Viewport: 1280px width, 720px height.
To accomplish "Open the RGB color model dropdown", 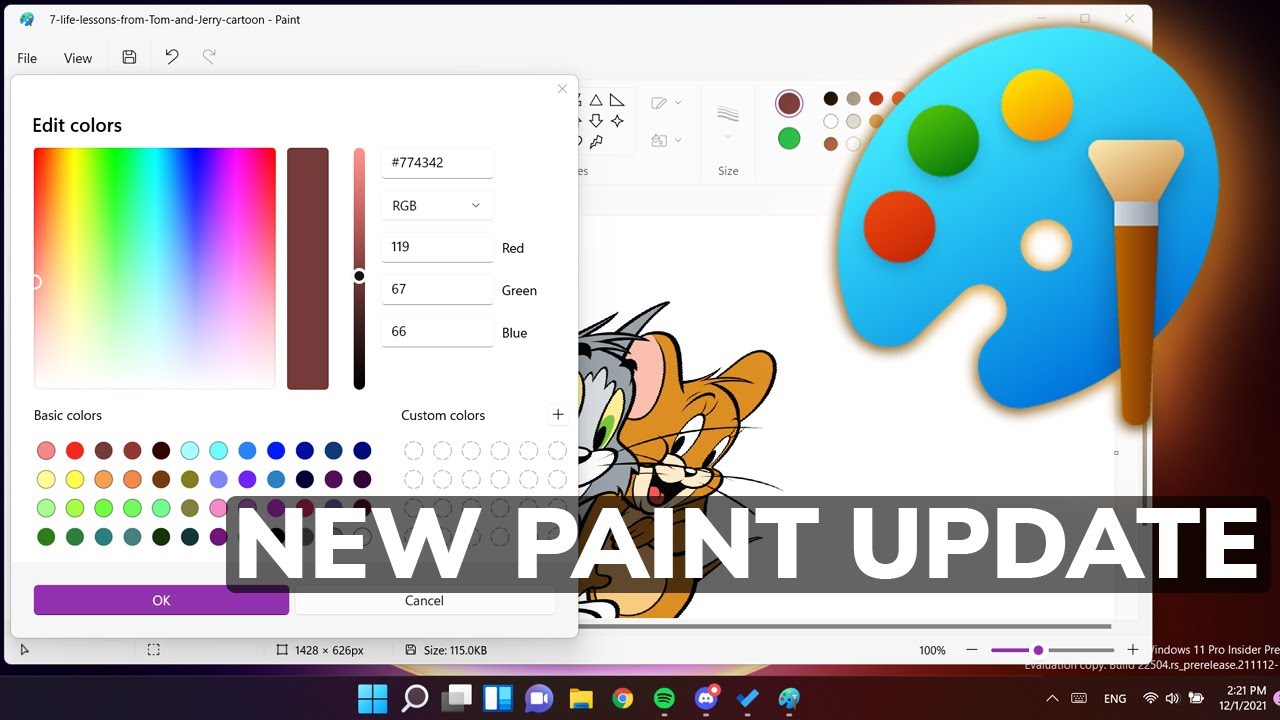I will click(x=437, y=205).
